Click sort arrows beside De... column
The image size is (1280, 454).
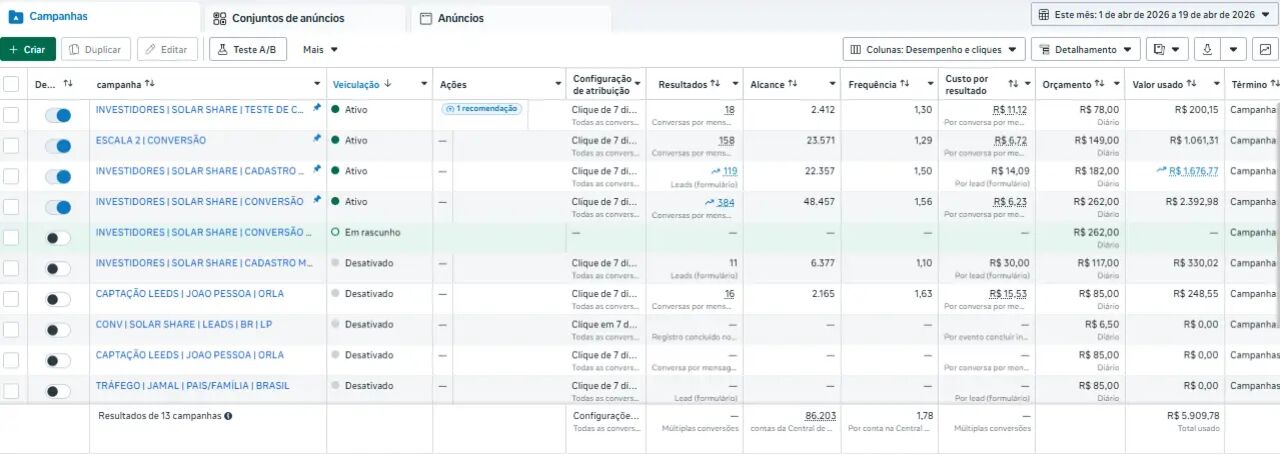tap(68, 84)
